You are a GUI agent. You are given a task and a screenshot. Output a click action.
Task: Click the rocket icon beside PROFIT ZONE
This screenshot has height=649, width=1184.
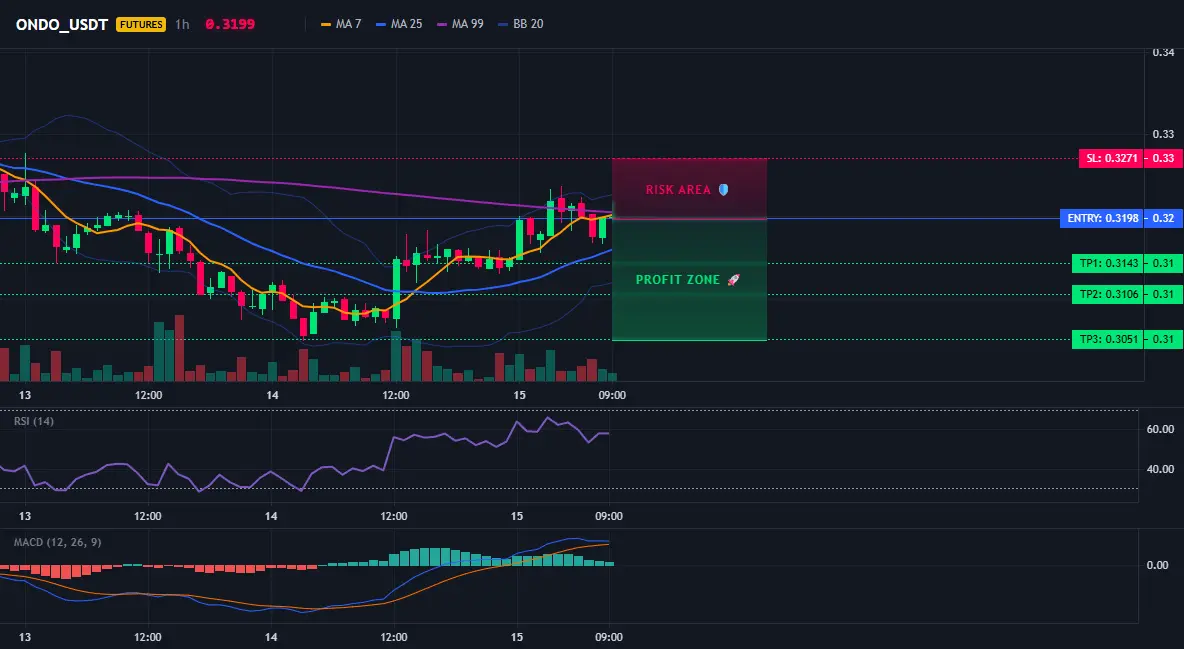(733, 280)
